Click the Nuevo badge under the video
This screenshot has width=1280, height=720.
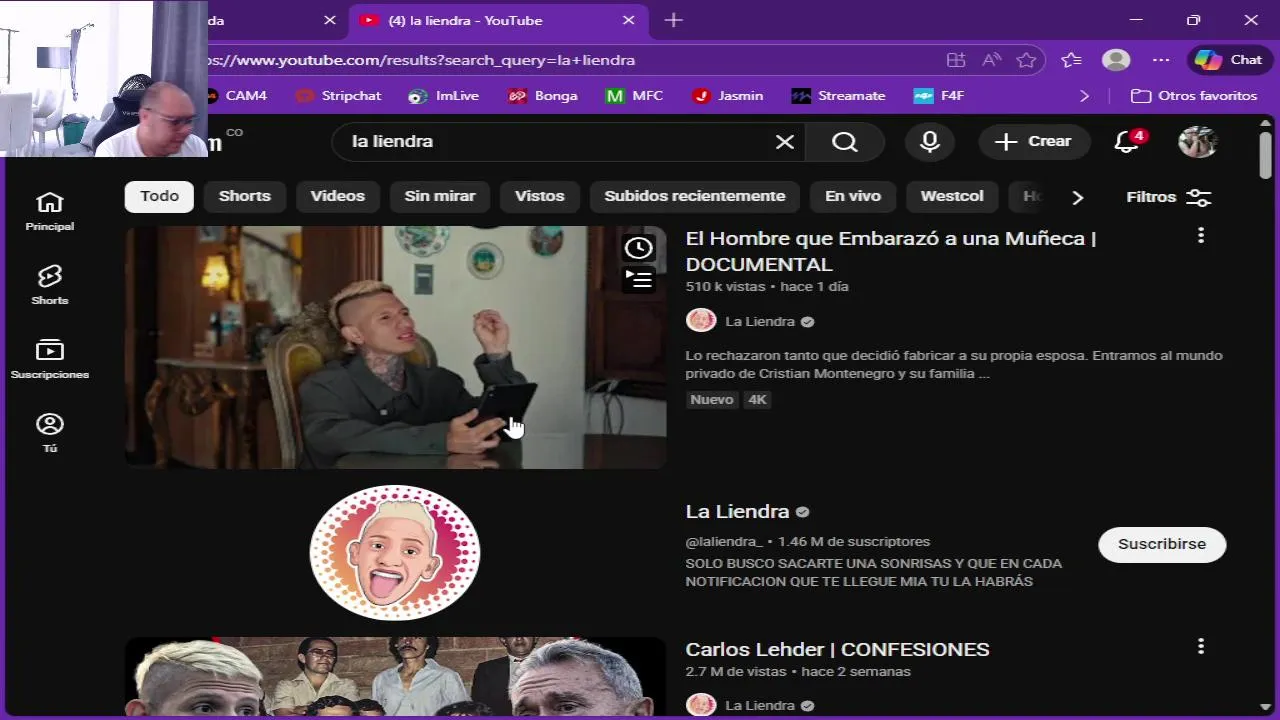[712, 399]
